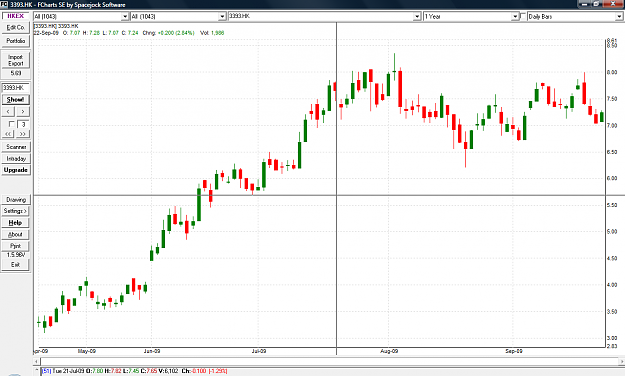Expand the Settings> menu
The width and height of the screenshot is (625, 376).
point(16,211)
